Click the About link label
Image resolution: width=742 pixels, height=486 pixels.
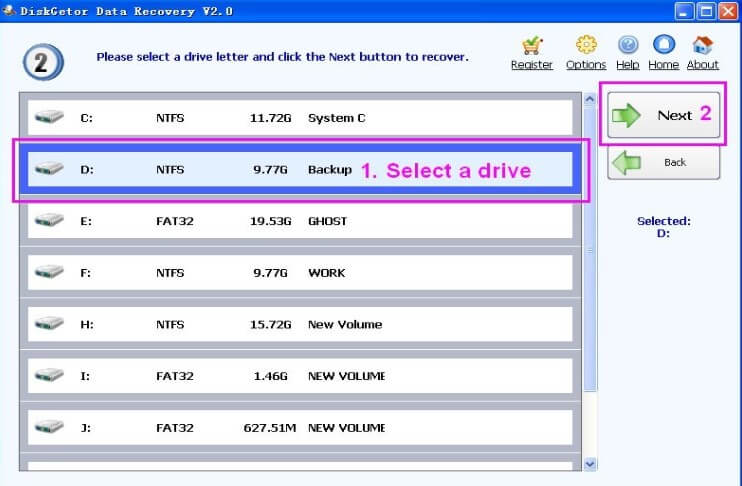[x=703, y=64]
